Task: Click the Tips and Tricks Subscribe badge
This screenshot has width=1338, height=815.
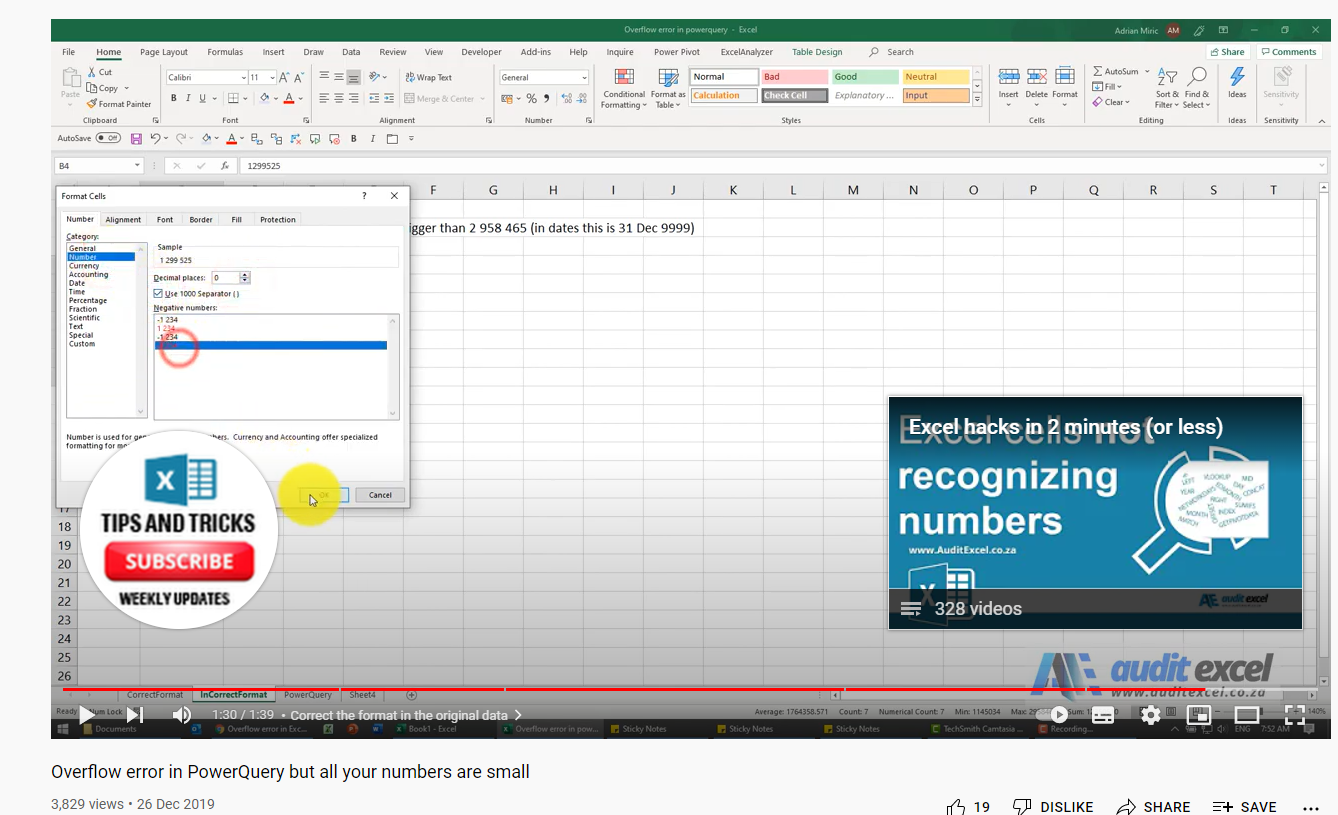Action: pyautogui.click(x=179, y=530)
